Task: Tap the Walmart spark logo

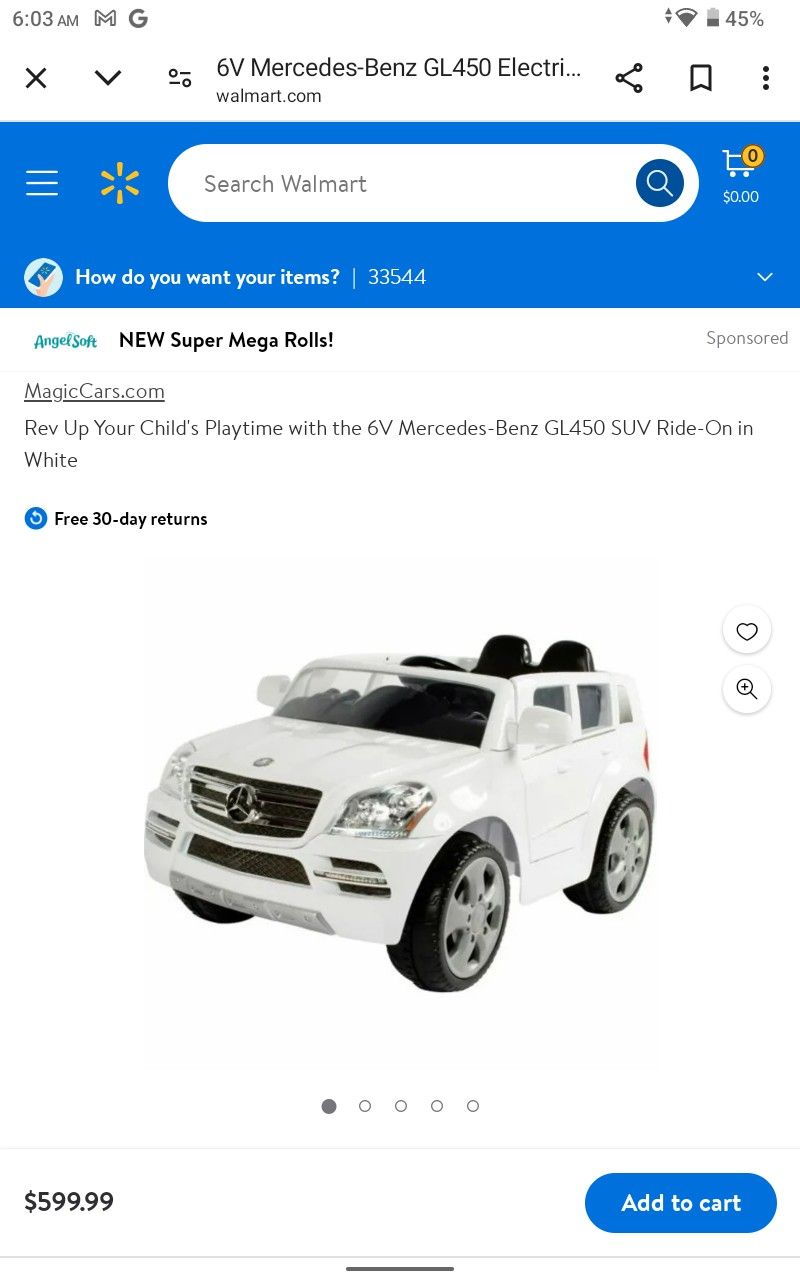Action: (120, 183)
